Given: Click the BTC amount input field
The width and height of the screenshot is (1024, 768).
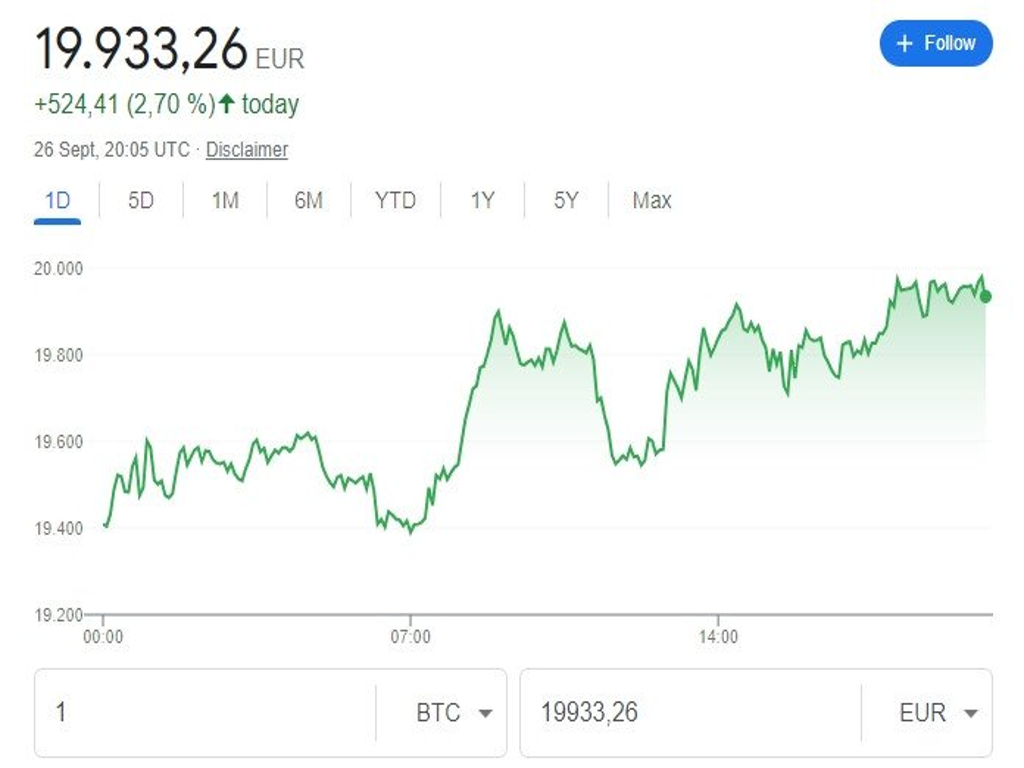Looking at the screenshot, I should click(205, 713).
